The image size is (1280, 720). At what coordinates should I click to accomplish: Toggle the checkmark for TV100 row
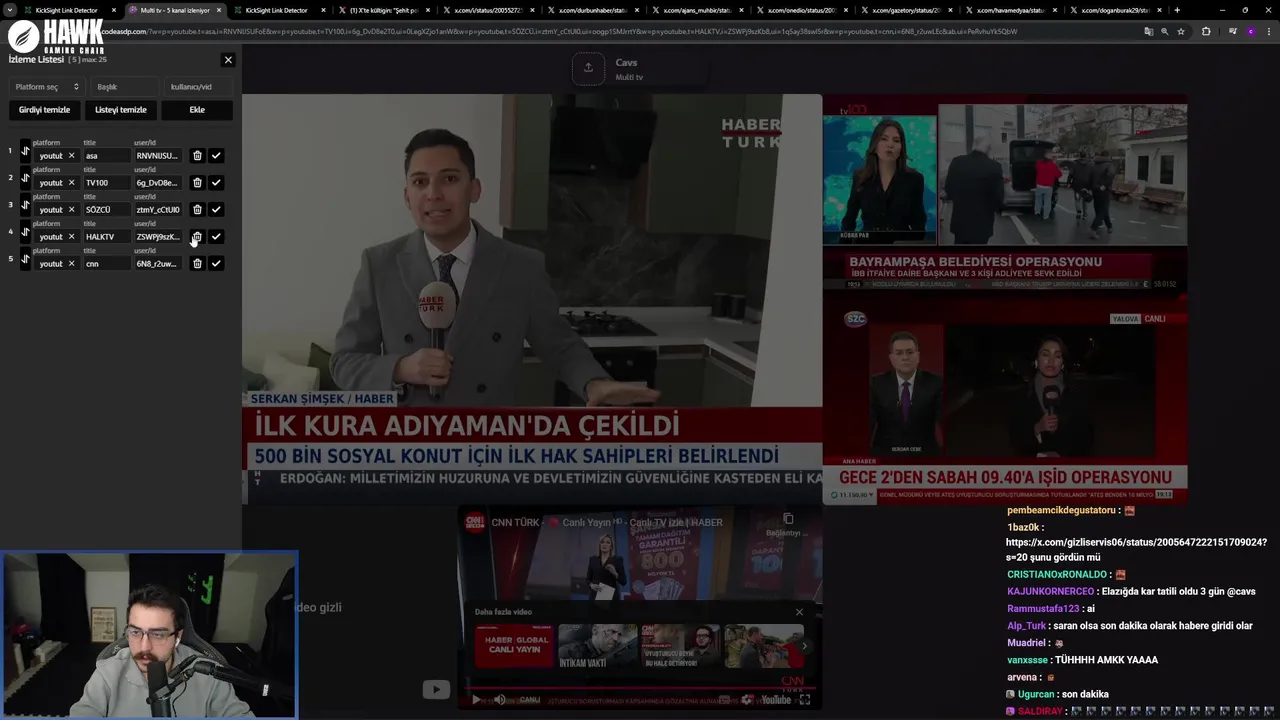tap(216, 182)
